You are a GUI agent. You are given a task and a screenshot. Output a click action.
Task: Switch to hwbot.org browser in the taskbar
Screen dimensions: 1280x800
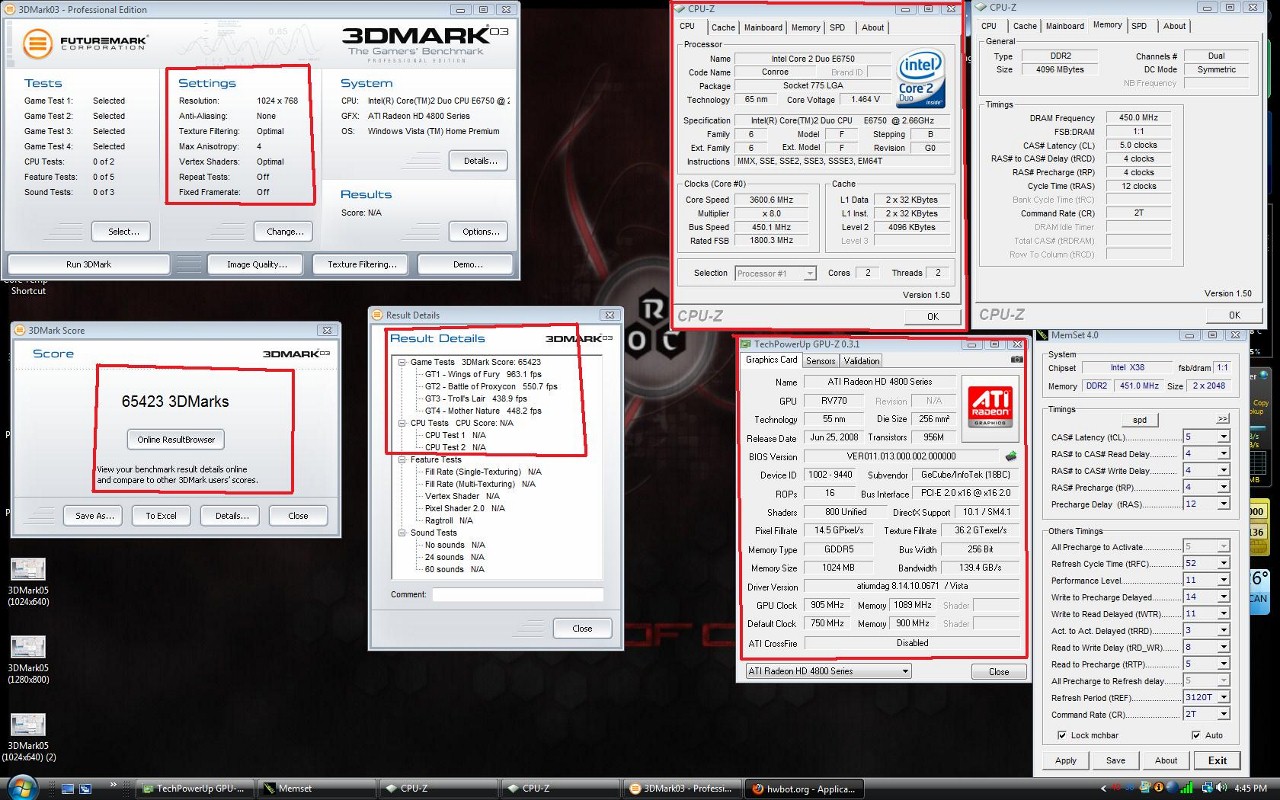[x=804, y=788]
